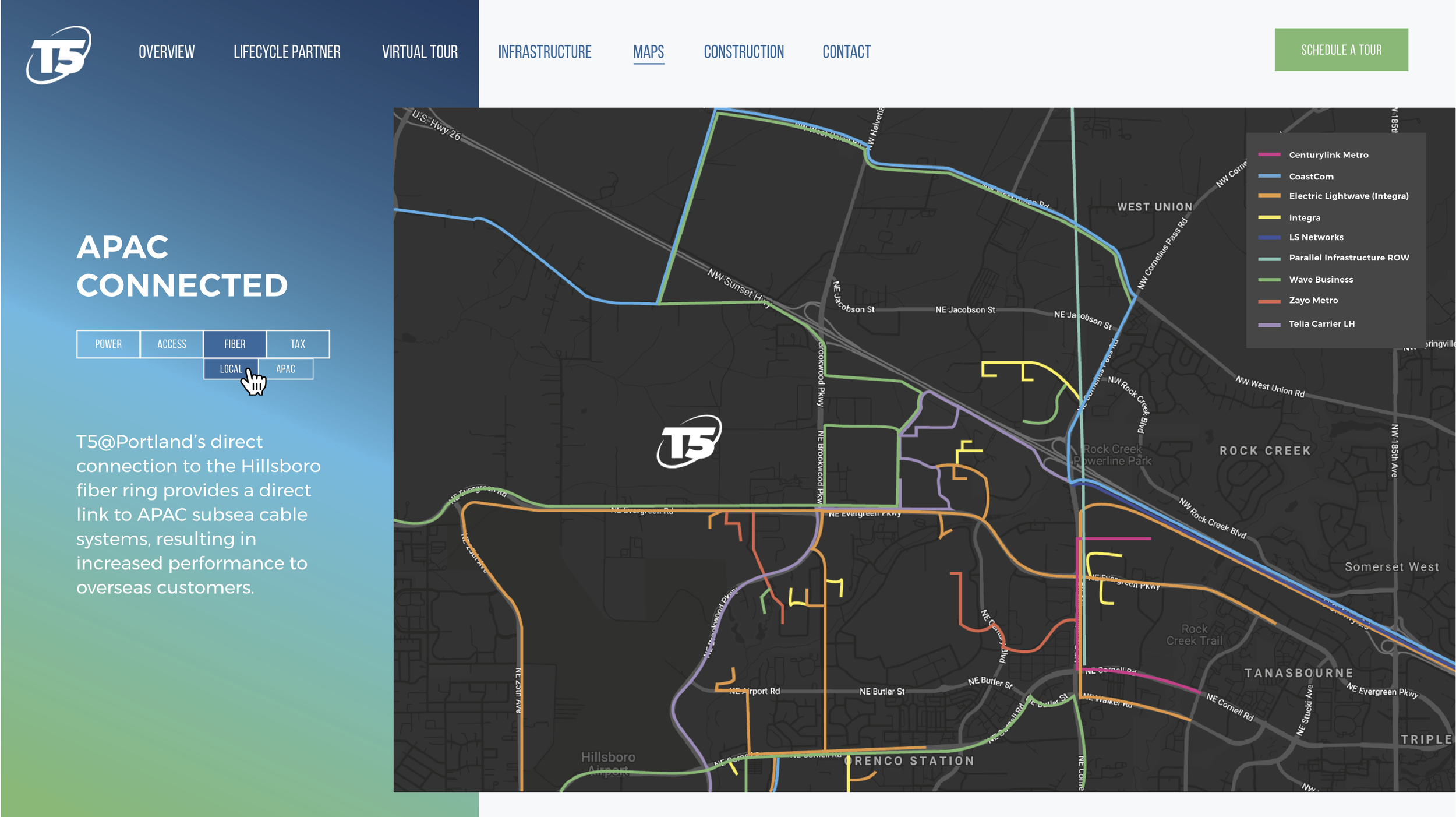Click the Centurylink Metro legend label

1328,154
